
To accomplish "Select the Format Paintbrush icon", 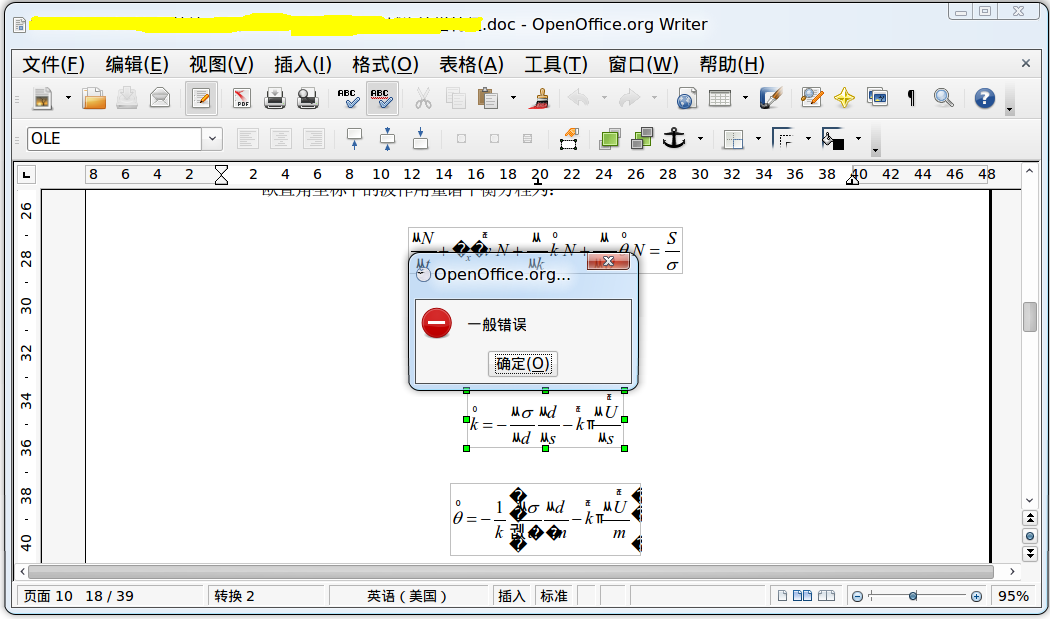I will [539, 98].
